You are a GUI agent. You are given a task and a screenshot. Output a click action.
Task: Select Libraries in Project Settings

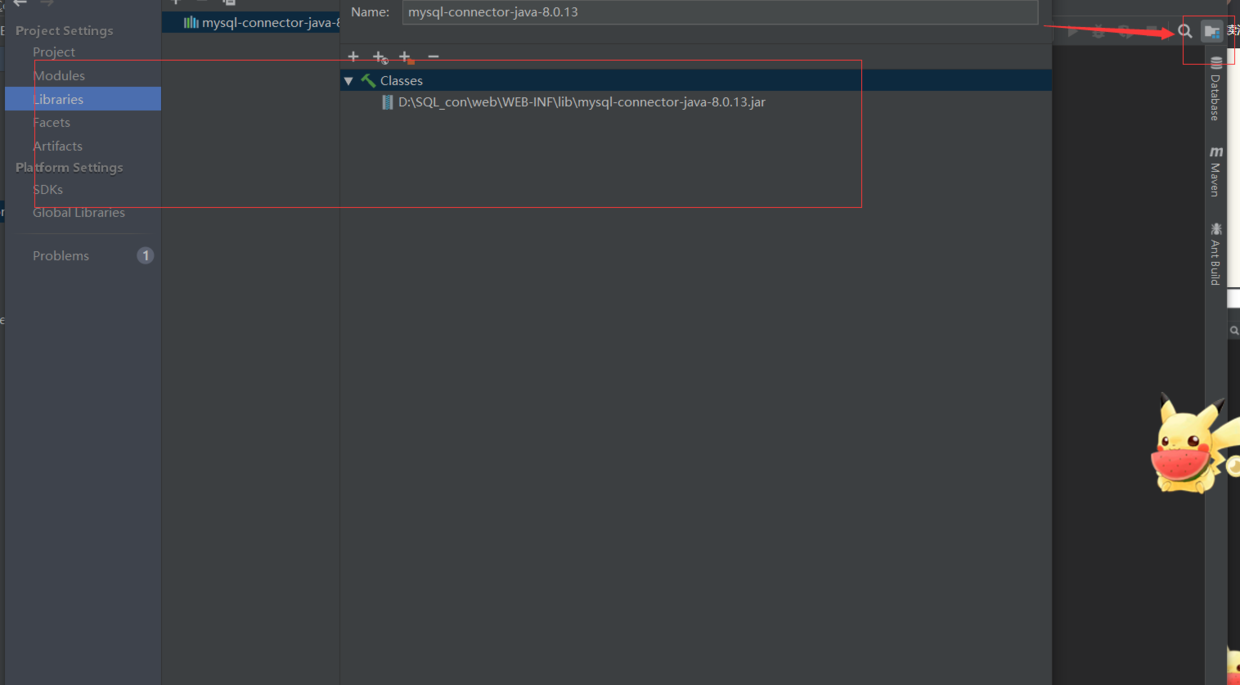click(83, 99)
